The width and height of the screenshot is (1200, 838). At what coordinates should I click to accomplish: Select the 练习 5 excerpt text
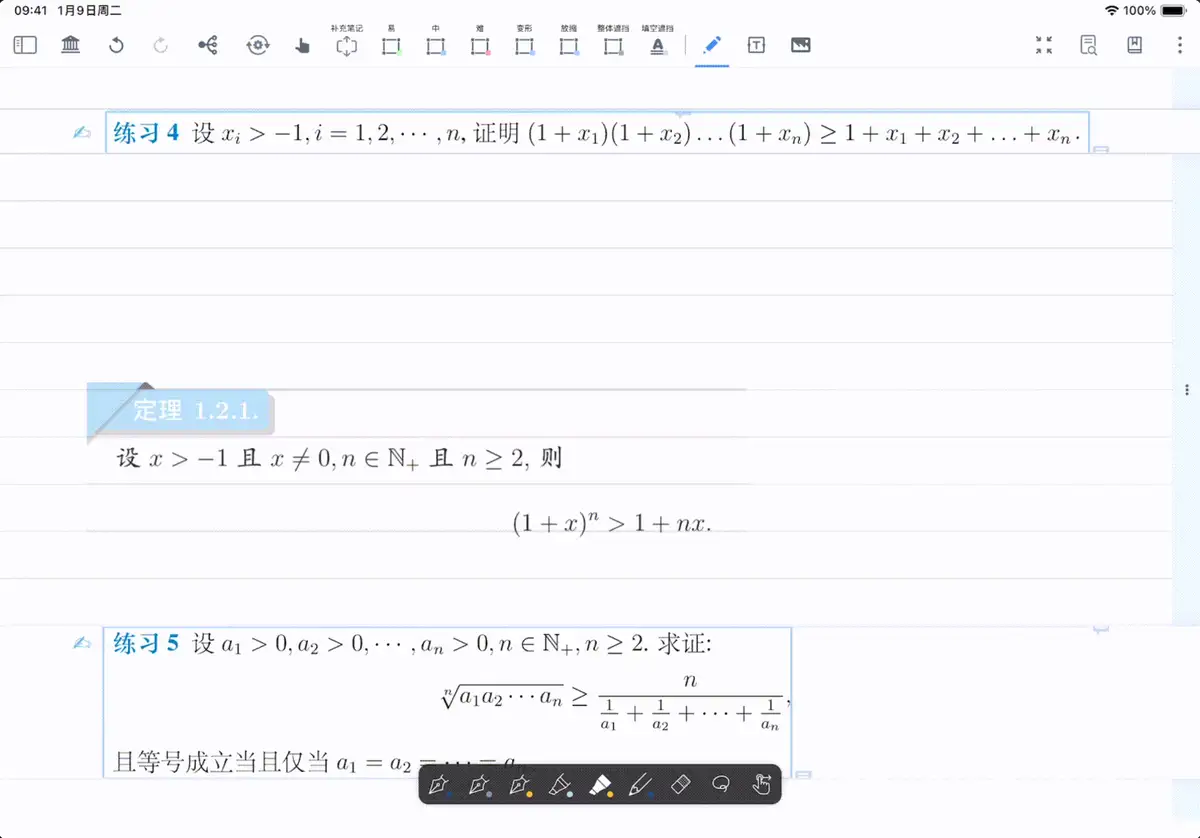448,701
